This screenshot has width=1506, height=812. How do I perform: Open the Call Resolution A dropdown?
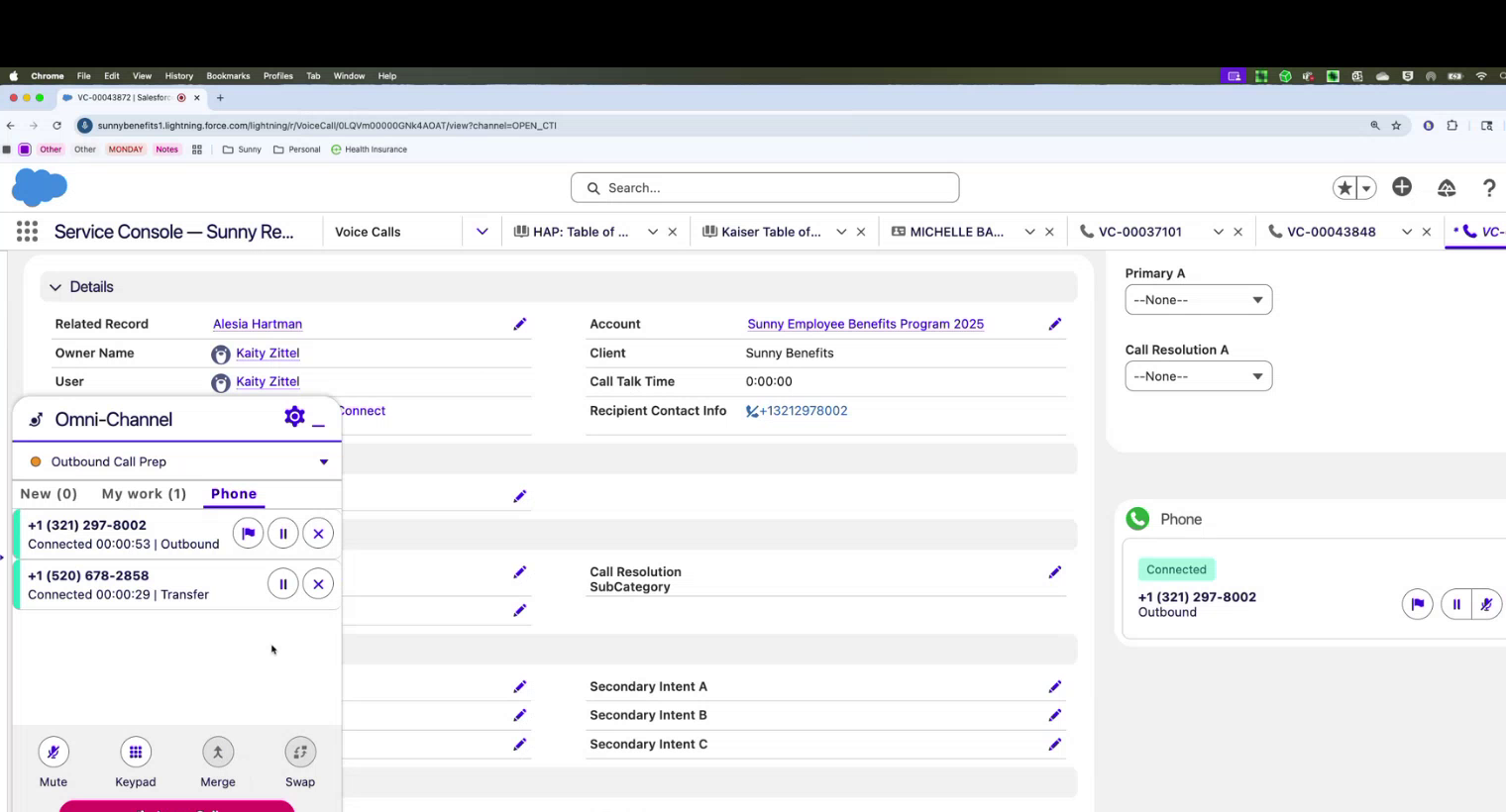pos(1198,376)
